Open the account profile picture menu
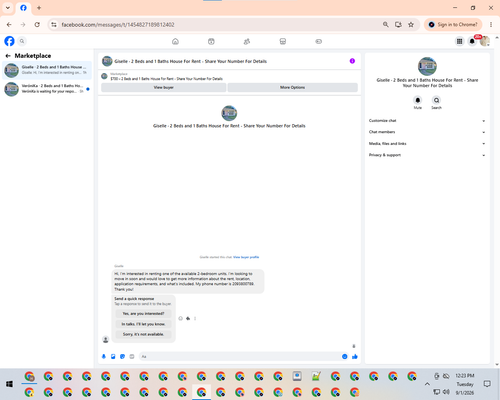The width and height of the screenshot is (500, 400). (x=485, y=41)
